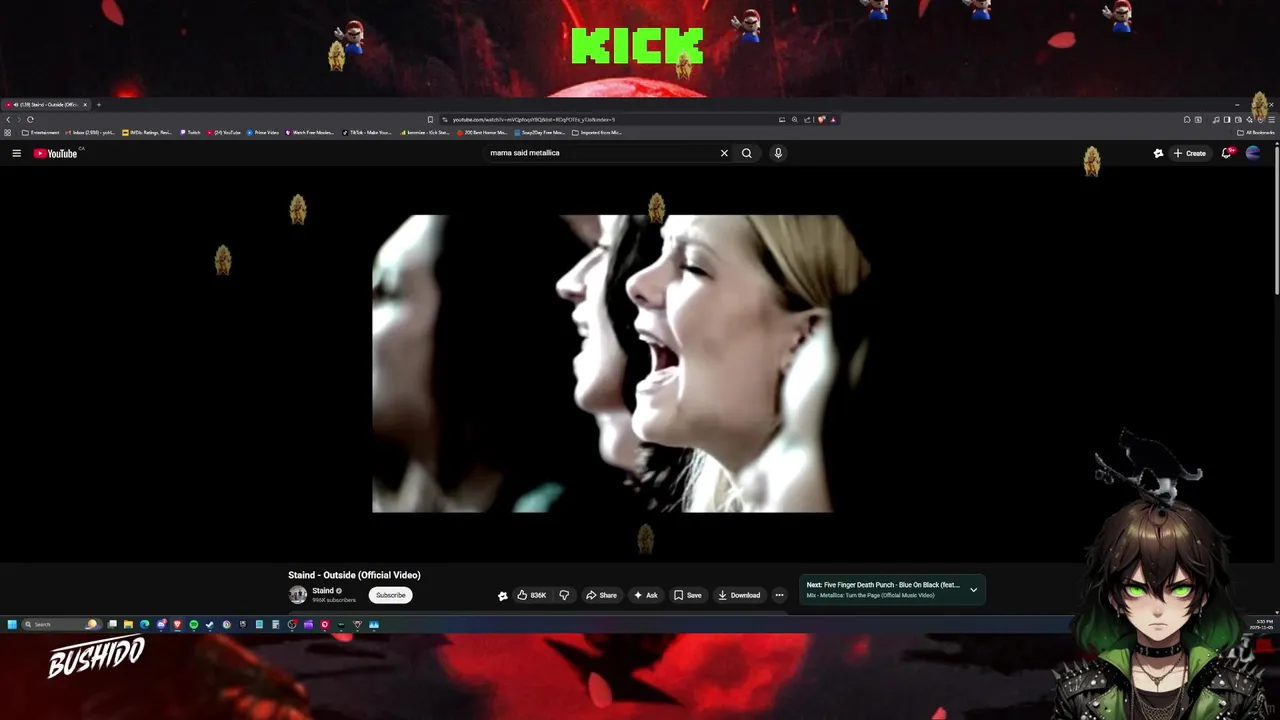Open the 200 Best Horror Movies bookmark
Image resolution: width=1280 pixels, height=720 pixels.
pyautogui.click(x=482, y=133)
